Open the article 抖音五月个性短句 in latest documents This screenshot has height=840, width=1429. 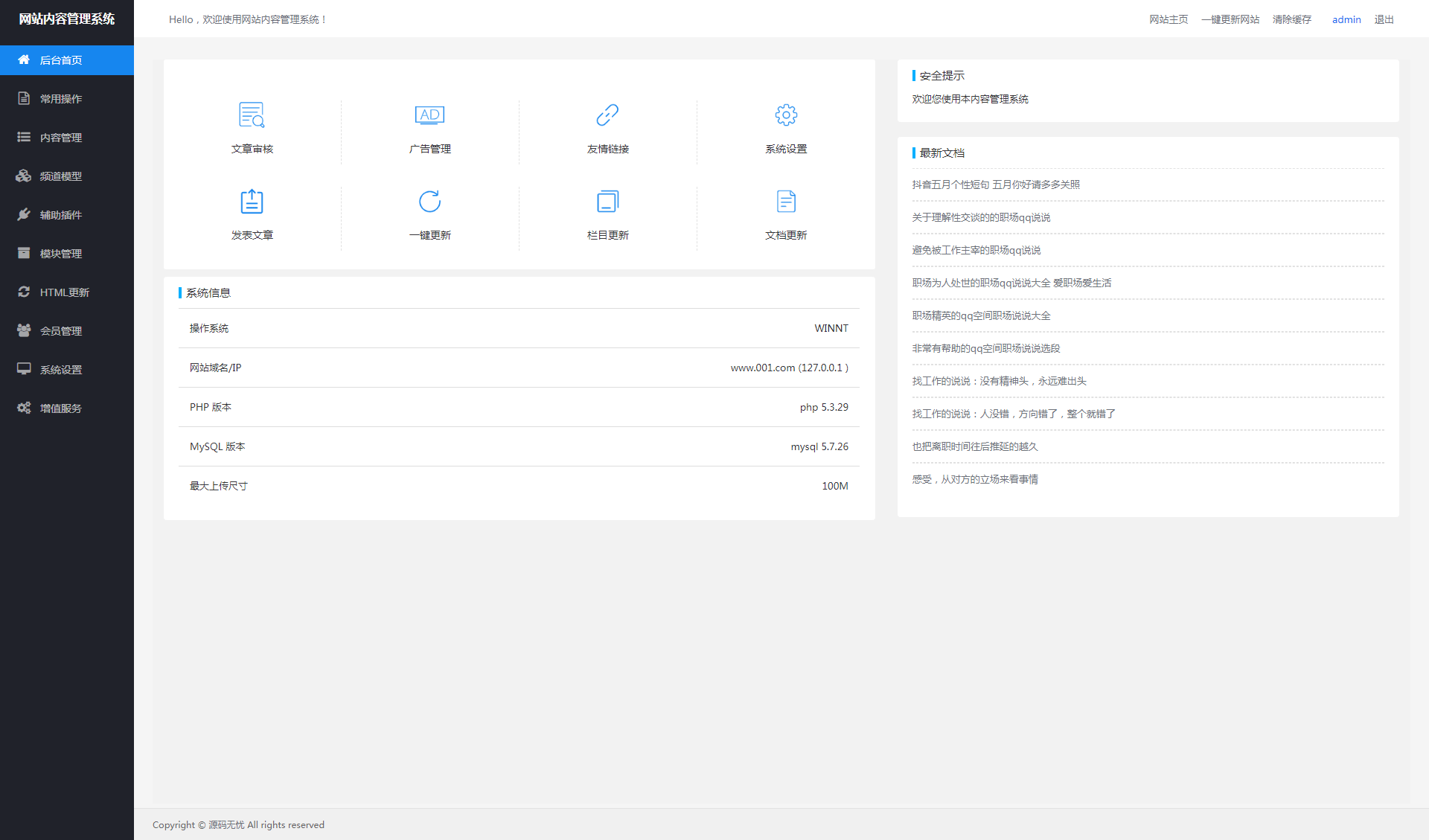tap(995, 185)
